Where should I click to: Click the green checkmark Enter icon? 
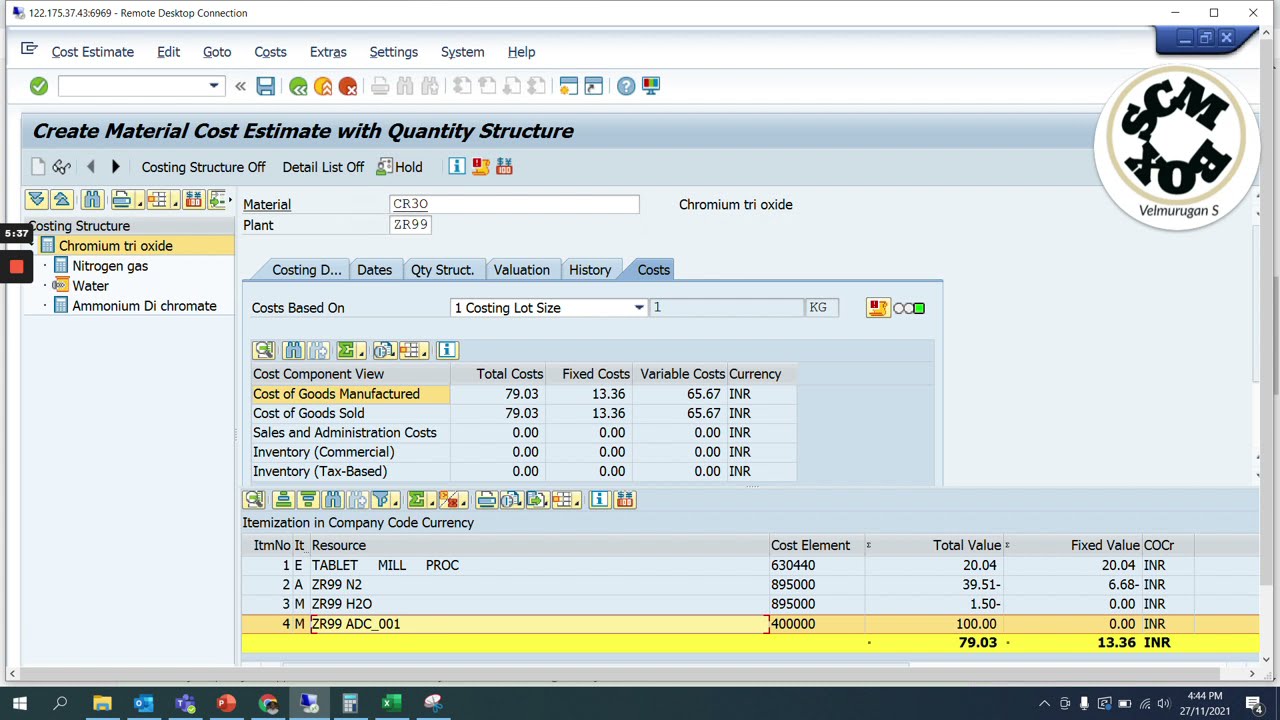point(39,86)
